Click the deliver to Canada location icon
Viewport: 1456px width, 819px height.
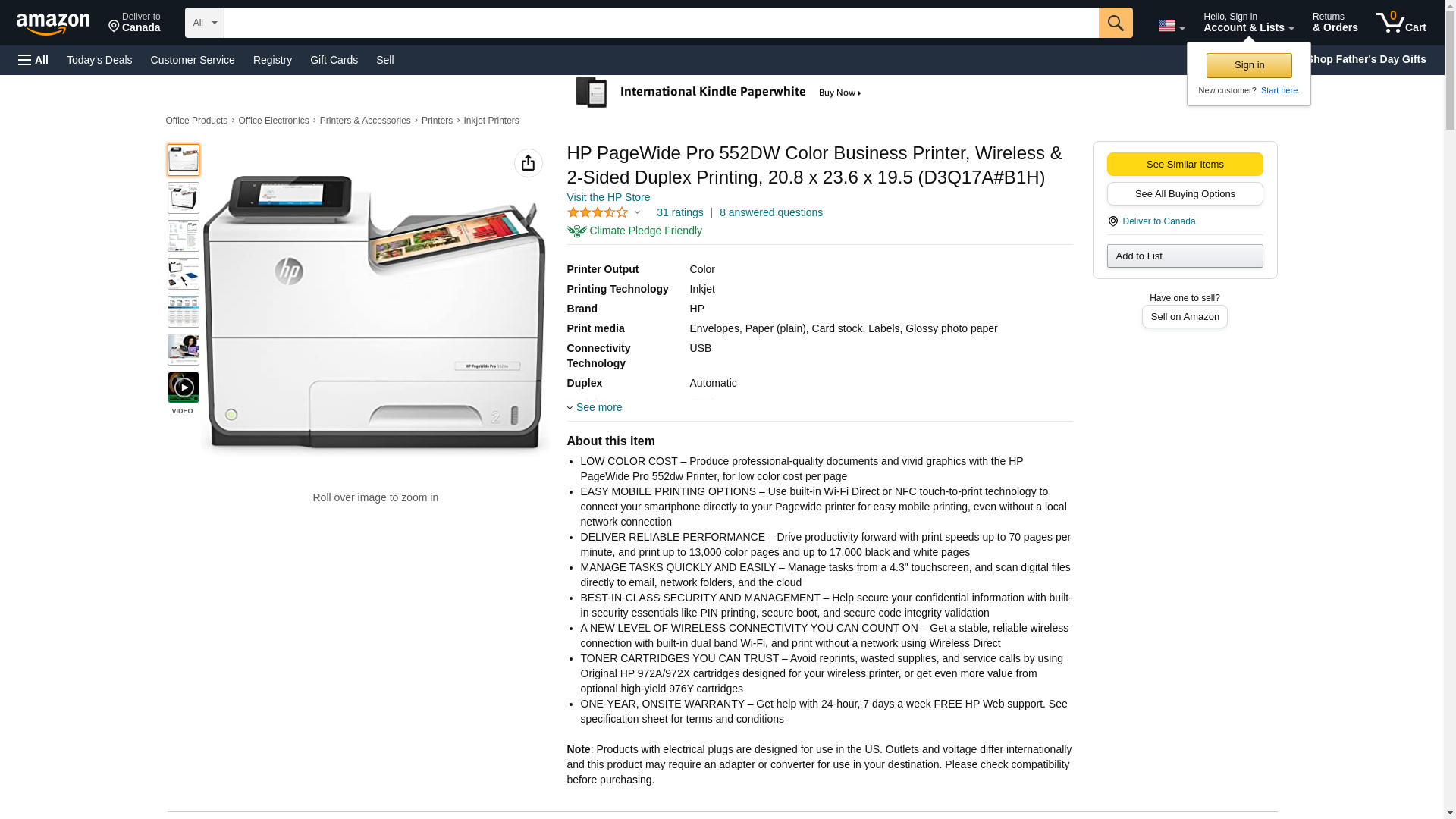1112,221
